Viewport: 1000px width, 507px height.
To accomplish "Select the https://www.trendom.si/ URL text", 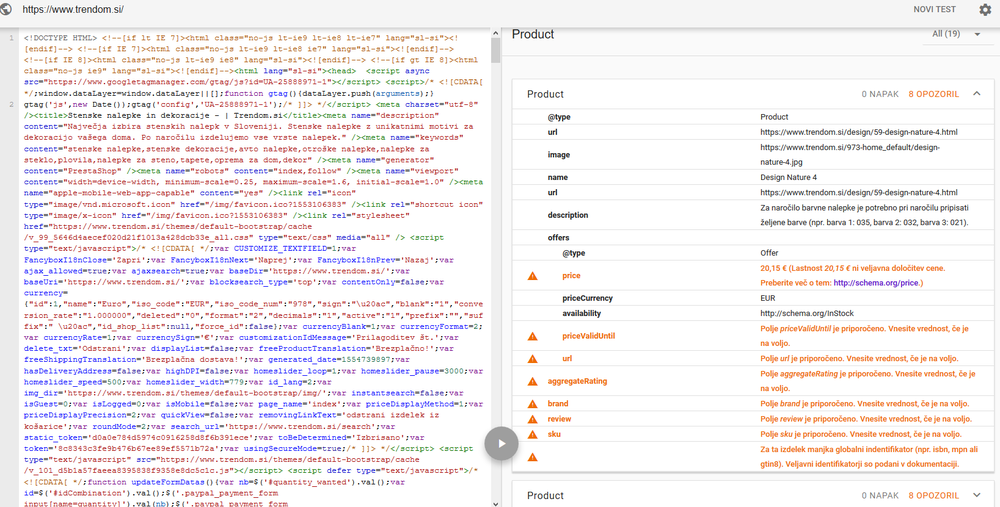I will tap(73, 10).
